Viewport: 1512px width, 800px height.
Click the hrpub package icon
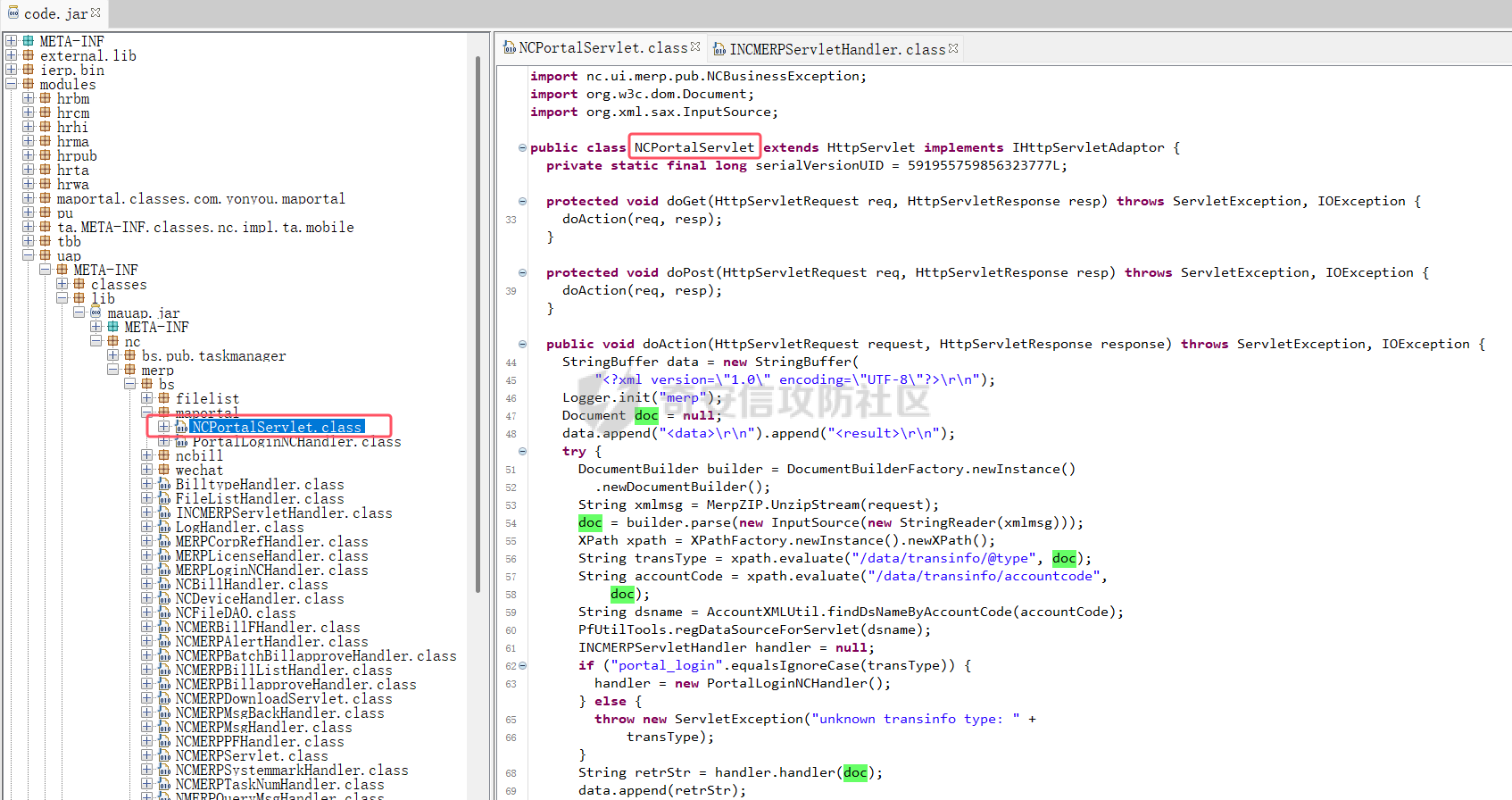45,155
